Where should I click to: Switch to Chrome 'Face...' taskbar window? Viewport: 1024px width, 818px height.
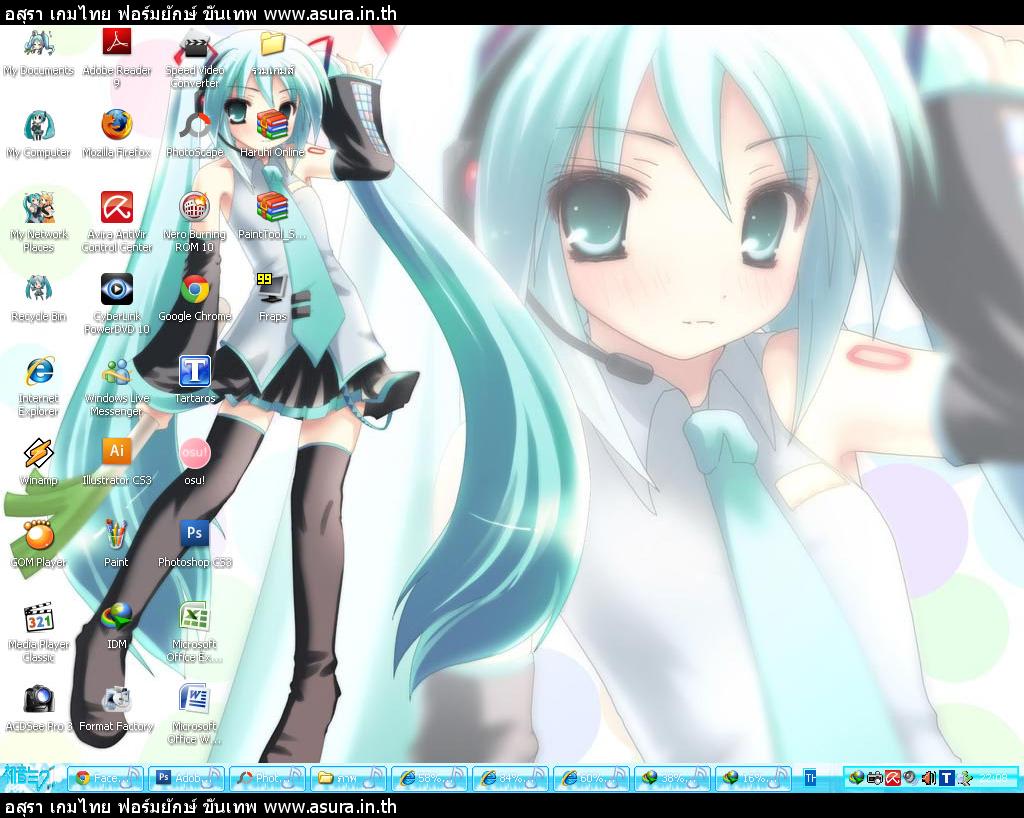click(x=106, y=778)
